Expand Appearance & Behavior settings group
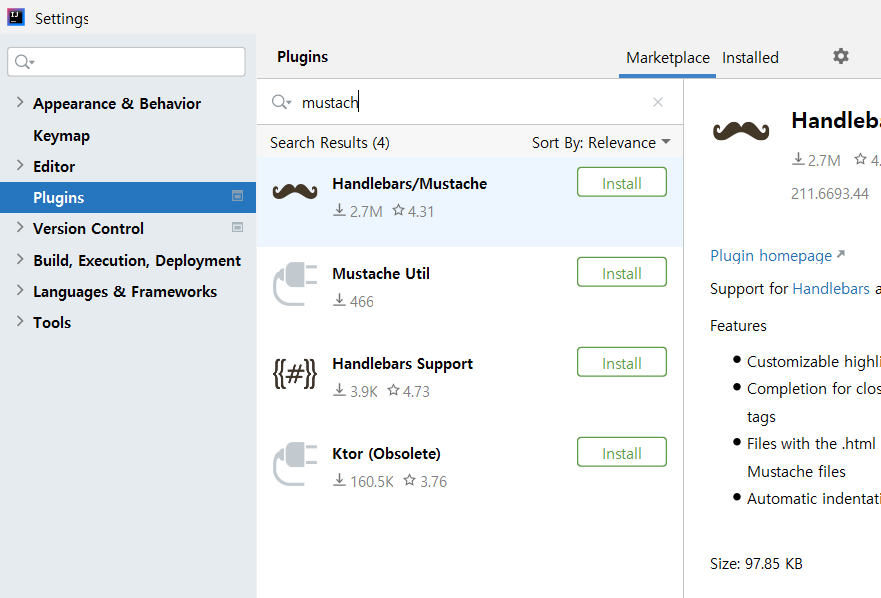The image size is (881, 598). (20, 102)
